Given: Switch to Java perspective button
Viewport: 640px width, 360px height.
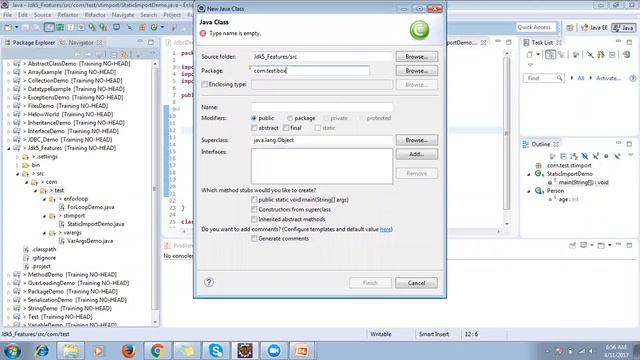Looking at the screenshot, I should (x=624, y=27).
